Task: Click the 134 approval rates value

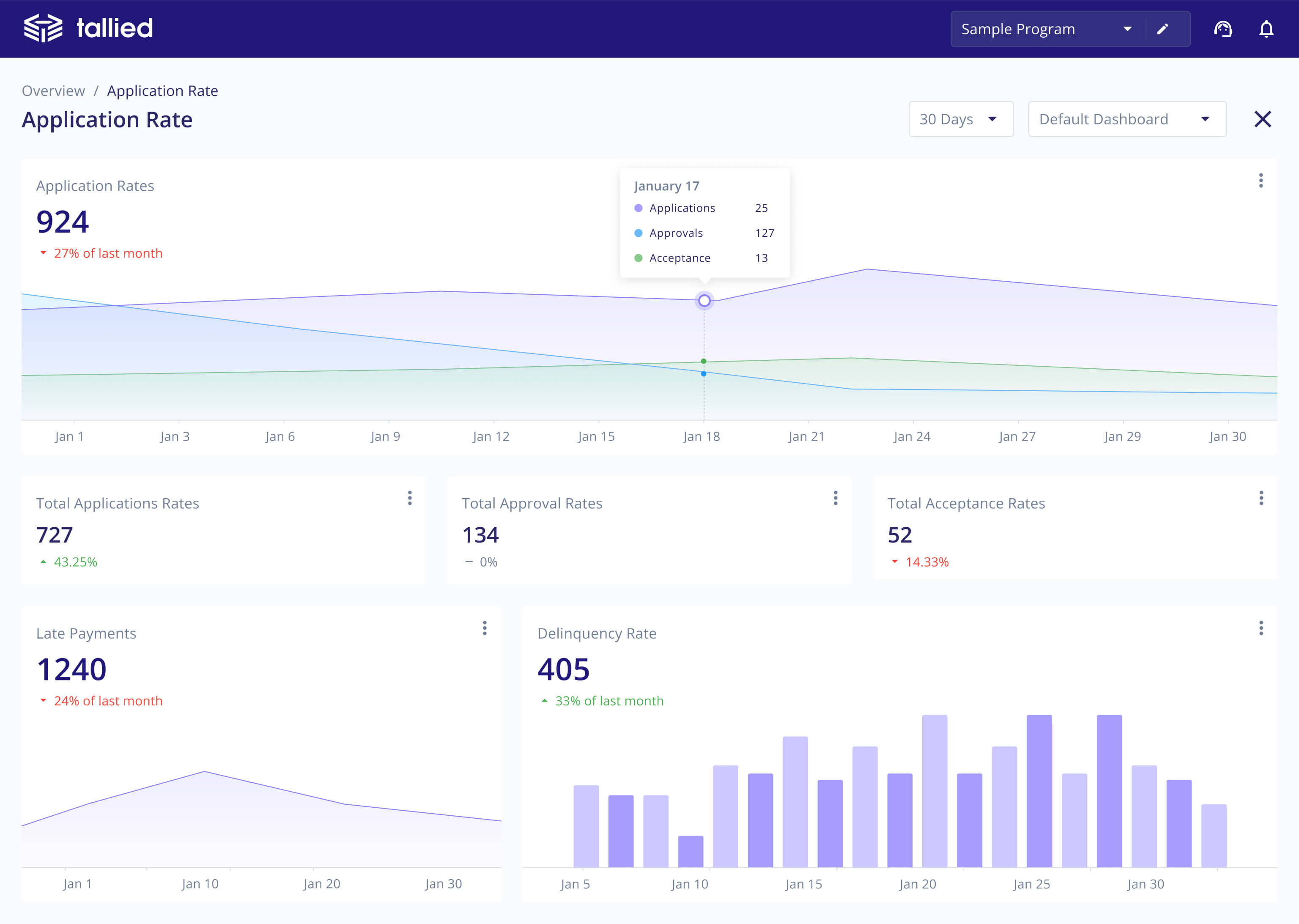Action: (480, 535)
